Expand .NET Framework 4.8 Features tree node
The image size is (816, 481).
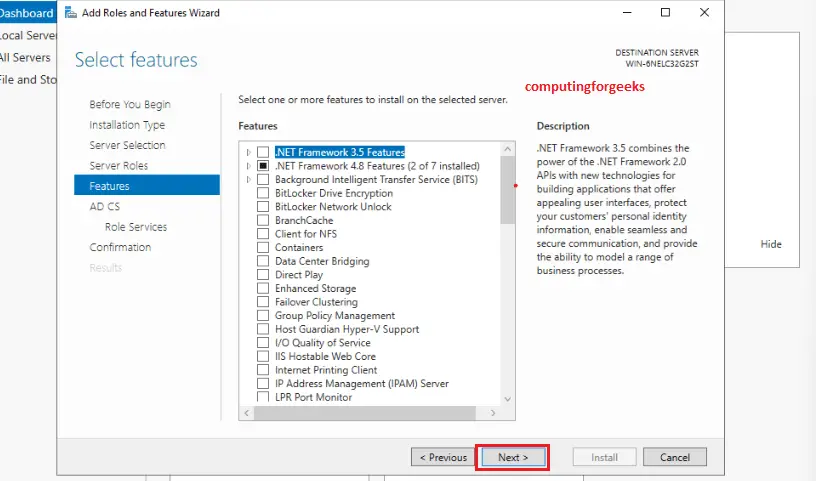pyautogui.click(x=248, y=166)
